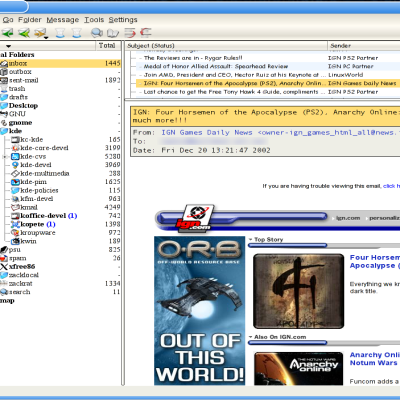Viewport: 400px width, 400px height.
Task: Click the xfree86 X folder icon
Action: (4, 267)
